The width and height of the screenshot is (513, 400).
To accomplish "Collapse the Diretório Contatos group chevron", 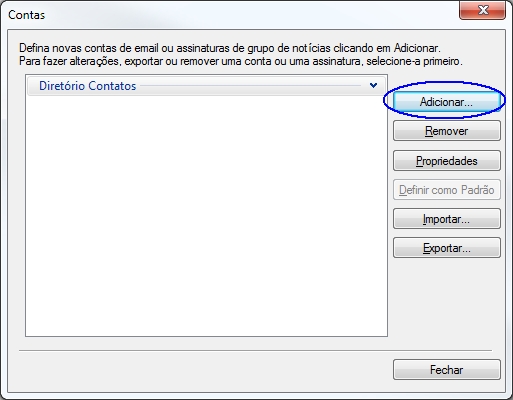I will tap(373, 85).
